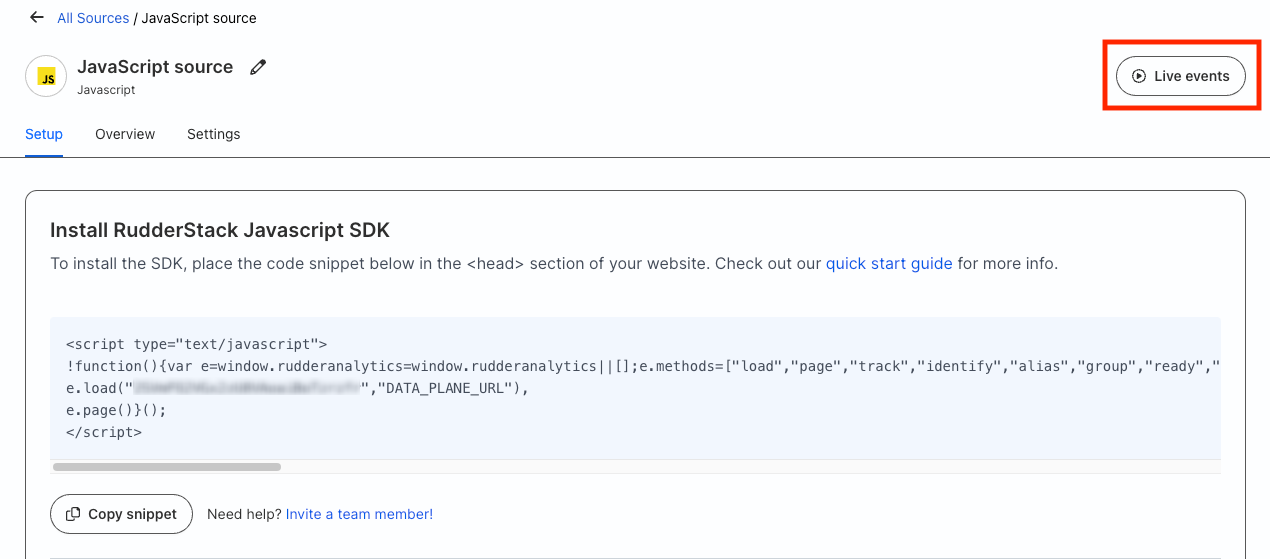Click the Javascript subtitle under source name
The width and height of the screenshot is (1270, 559).
pyautogui.click(x=106, y=90)
